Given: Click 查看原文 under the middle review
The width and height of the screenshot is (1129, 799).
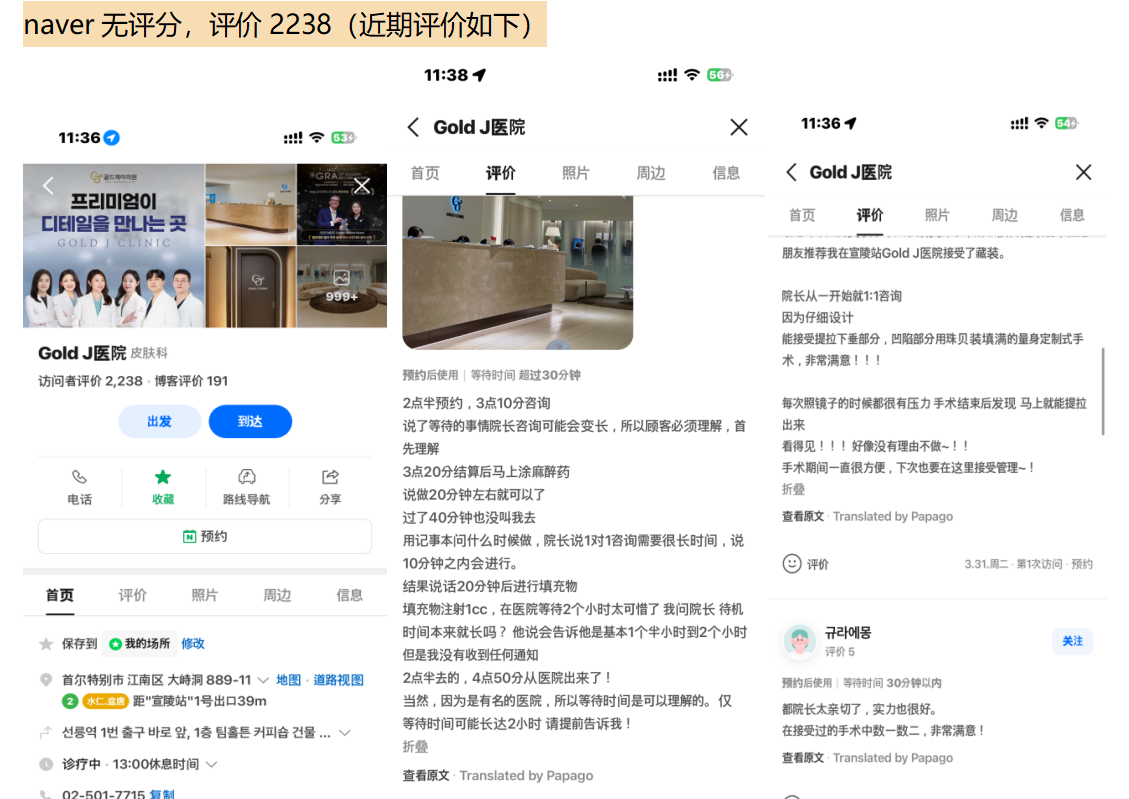Looking at the screenshot, I should pos(426,775).
